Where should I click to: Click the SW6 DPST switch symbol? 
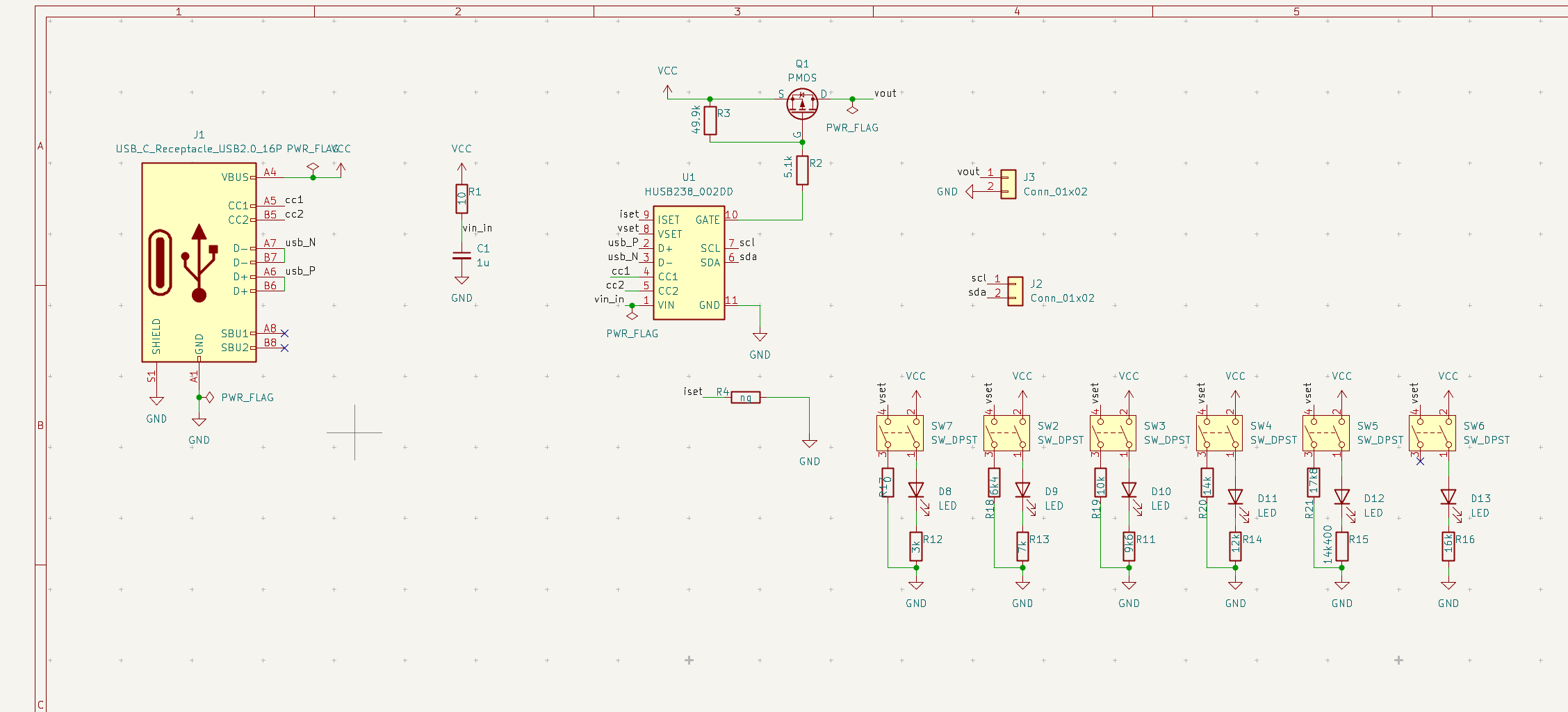tap(1432, 433)
